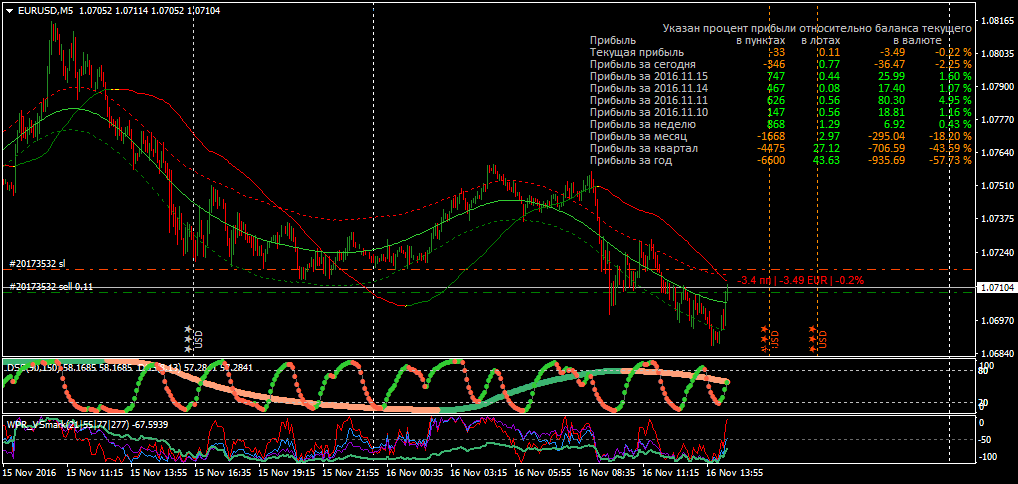The width and height of the screenshot is (1018, 484).
Task: Click the 'Текущая прибыль' row label
Action: click(637, 52)
